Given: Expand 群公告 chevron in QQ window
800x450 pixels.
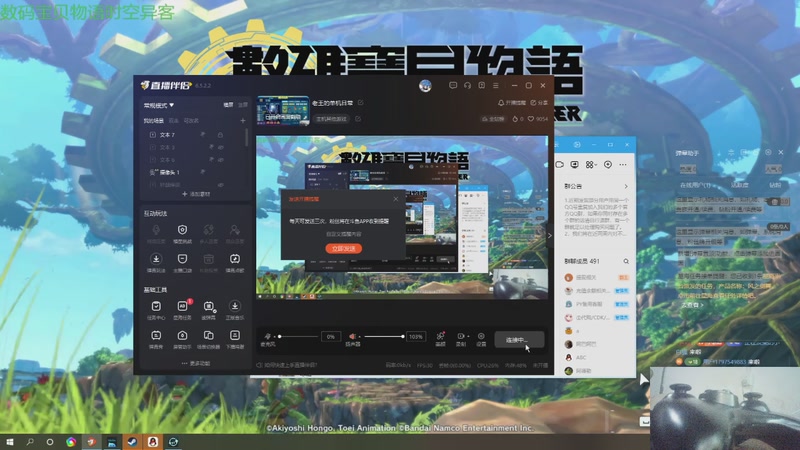Looking at the screenshot, I should pyautogui.click(x=626, y=186).
